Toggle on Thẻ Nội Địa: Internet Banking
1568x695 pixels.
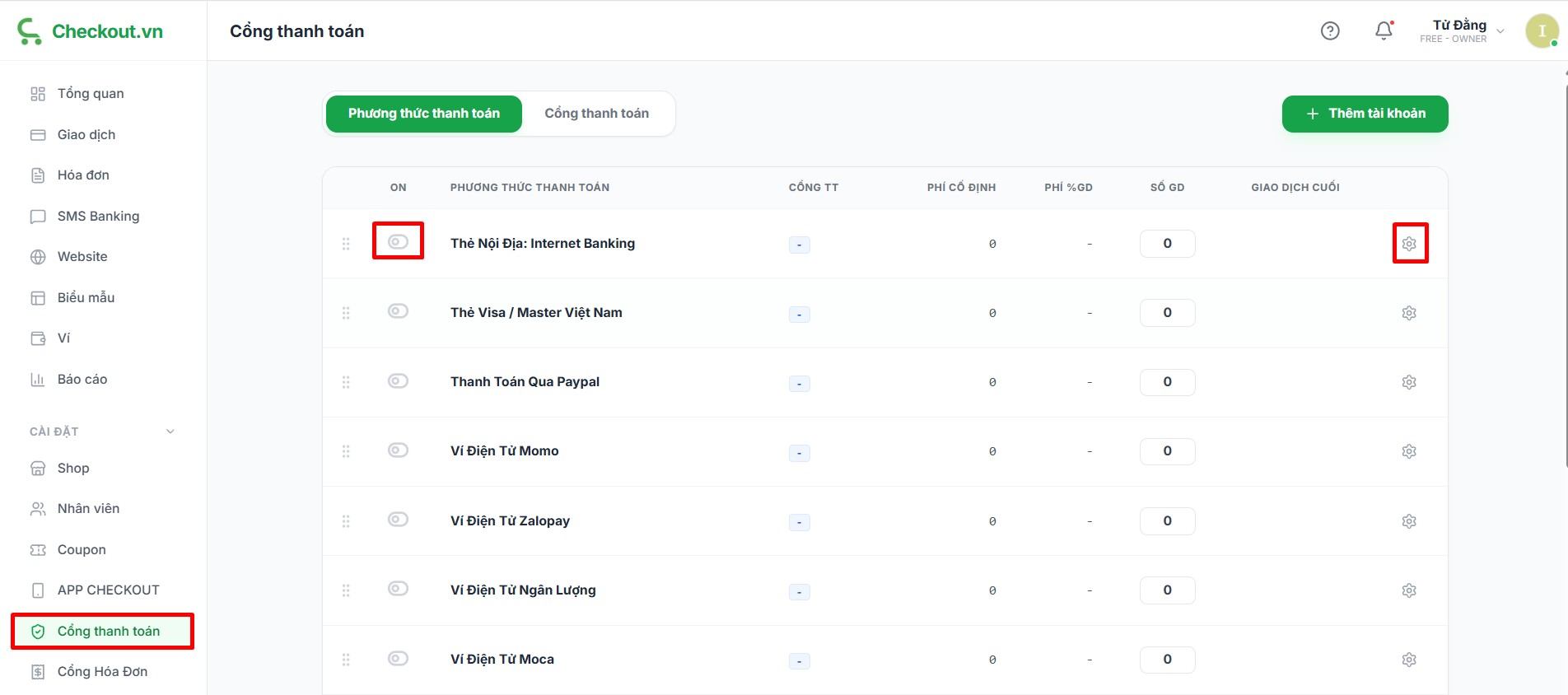398,242
